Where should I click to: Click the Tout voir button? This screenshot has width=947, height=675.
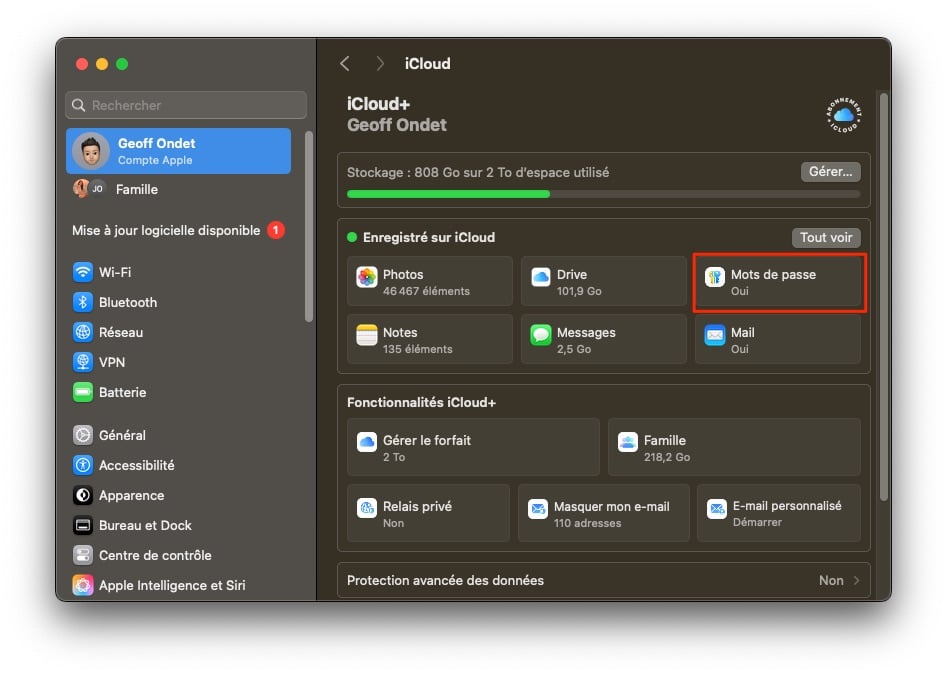826,237
